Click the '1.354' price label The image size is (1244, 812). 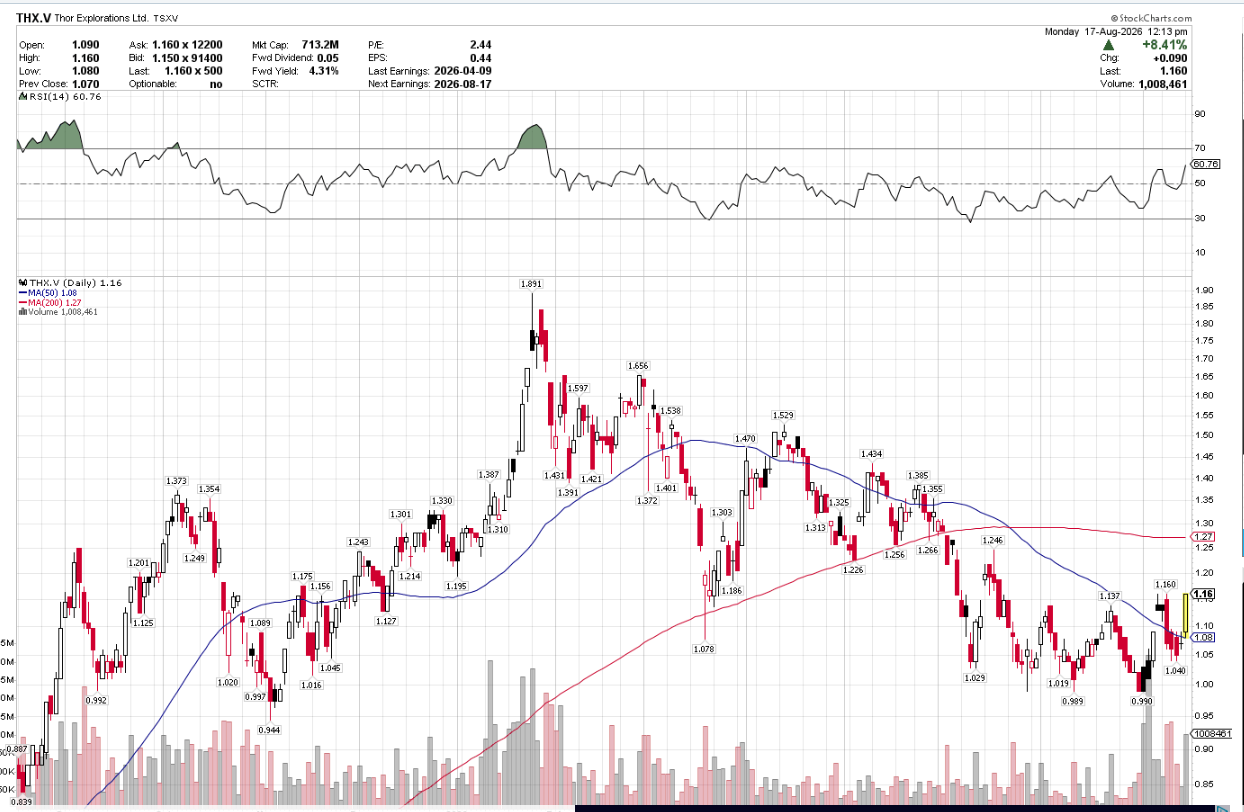coord(210,489)
